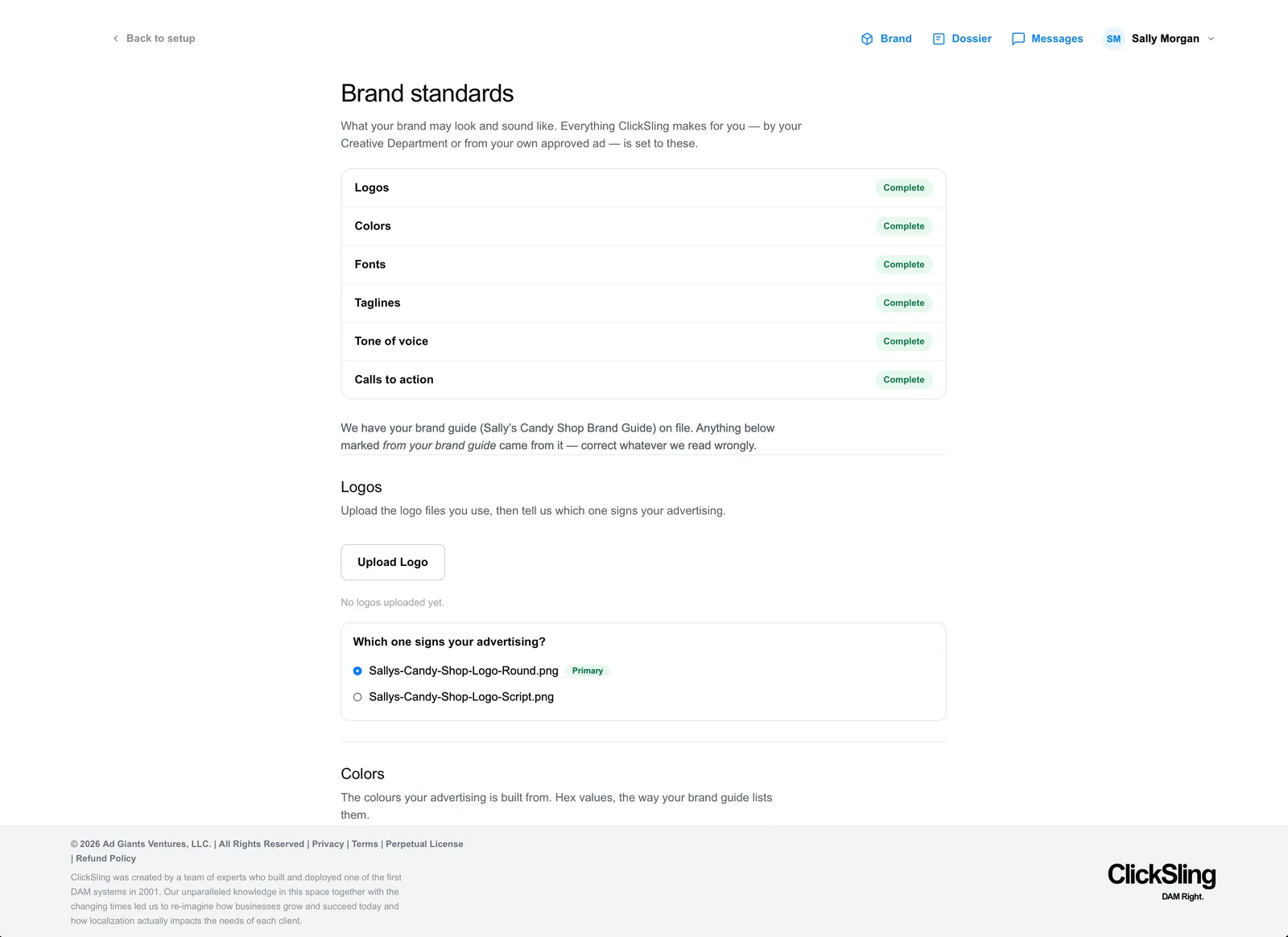Jump to the Logos checklist row

[x=643, y=188]
